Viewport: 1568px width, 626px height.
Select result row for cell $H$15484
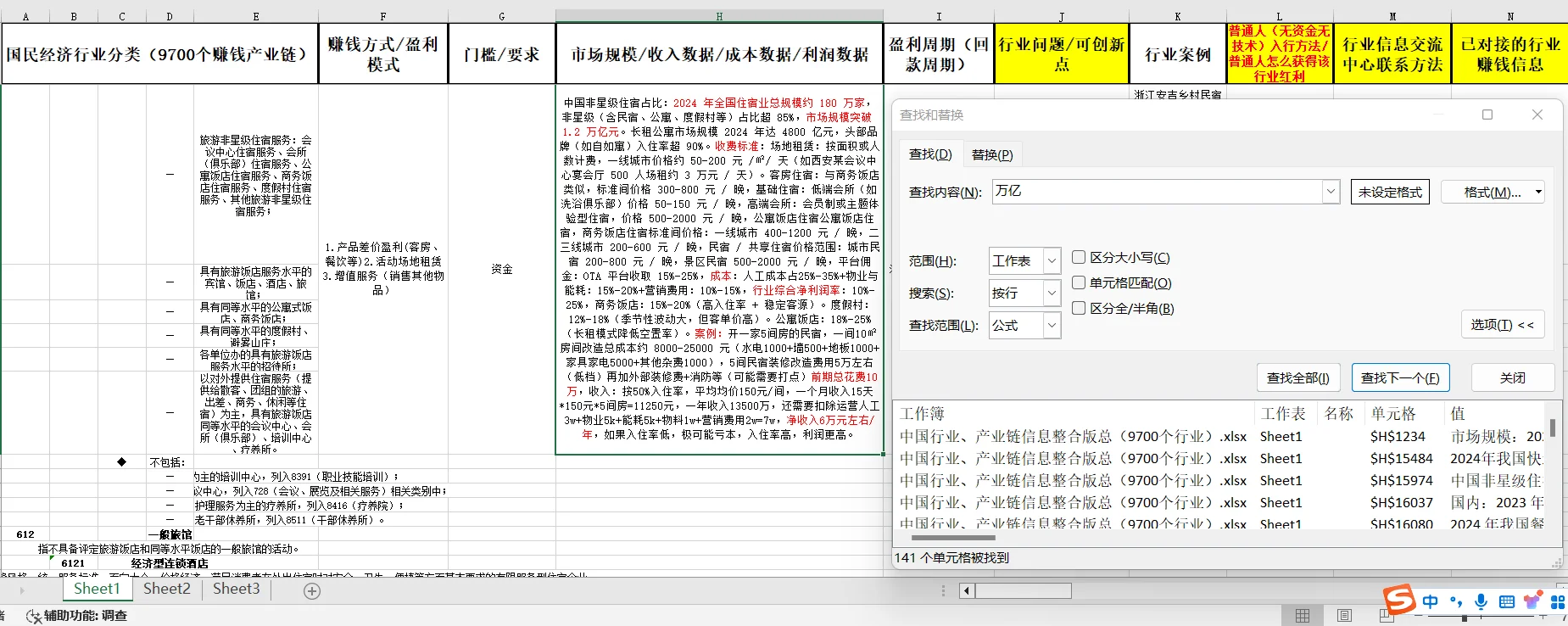pos(1221,459)
